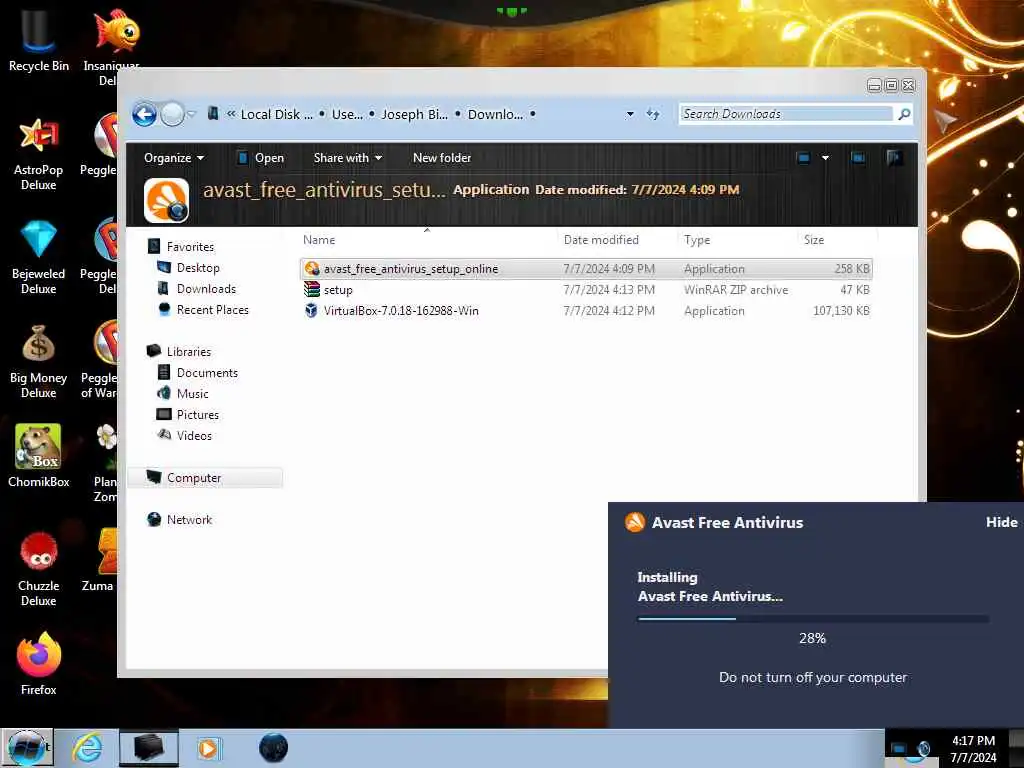Open address bar history dropdown
This screenshot has height=768, width=1024.
[630, 114]
